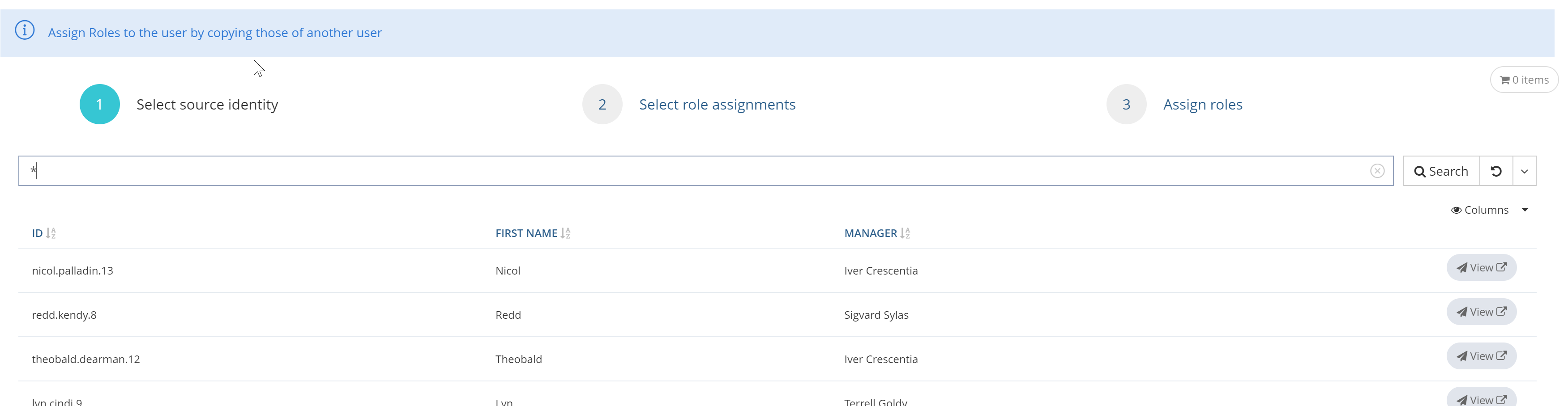Go to step 3 Assign roles

pos(1202,105)
